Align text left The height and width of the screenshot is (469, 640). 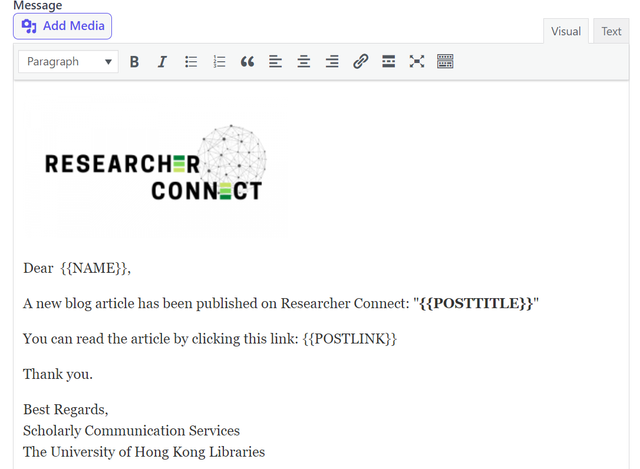click(x=276, y=62)
